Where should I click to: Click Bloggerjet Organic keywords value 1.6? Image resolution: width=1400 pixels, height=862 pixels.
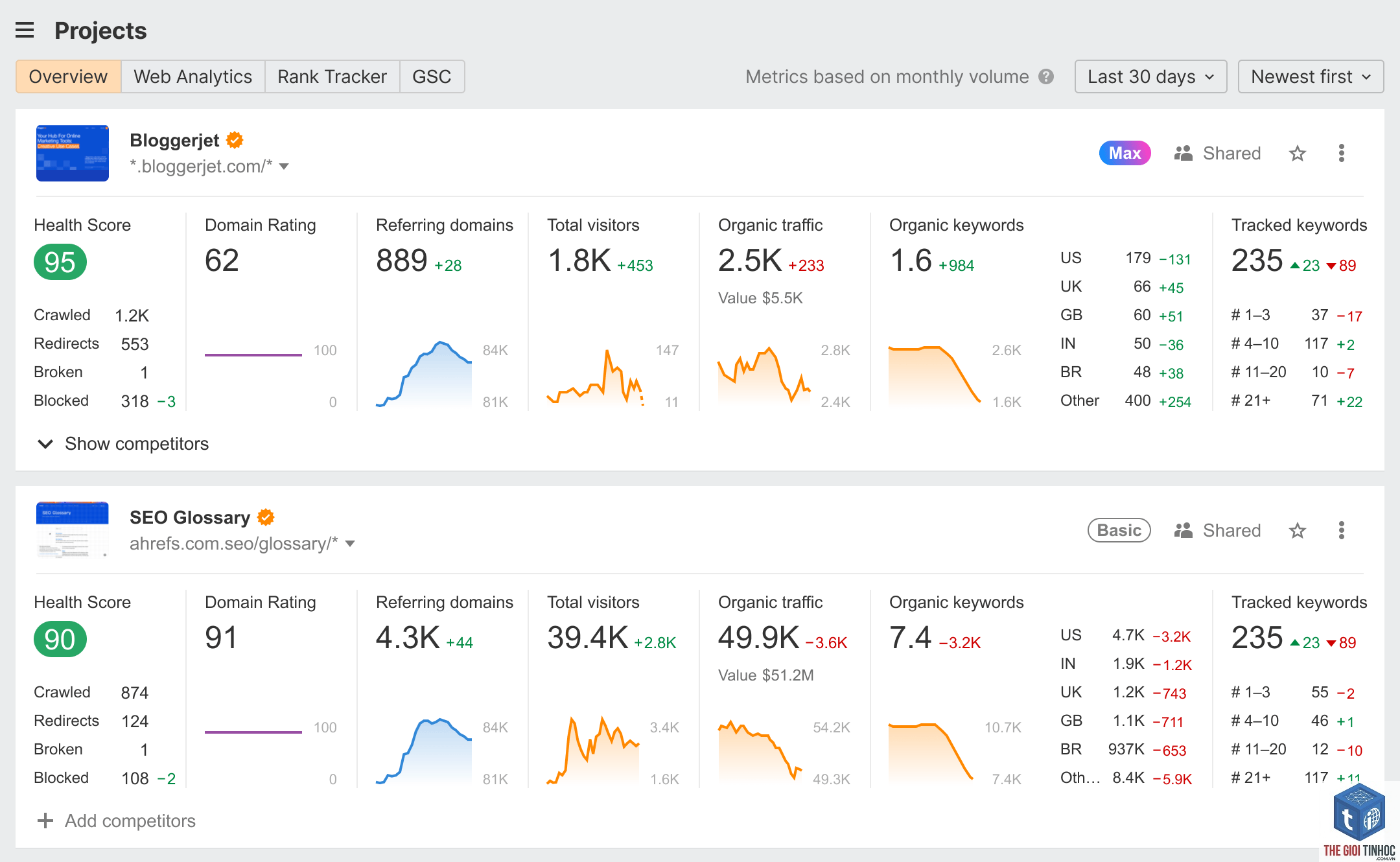point(911,261)
